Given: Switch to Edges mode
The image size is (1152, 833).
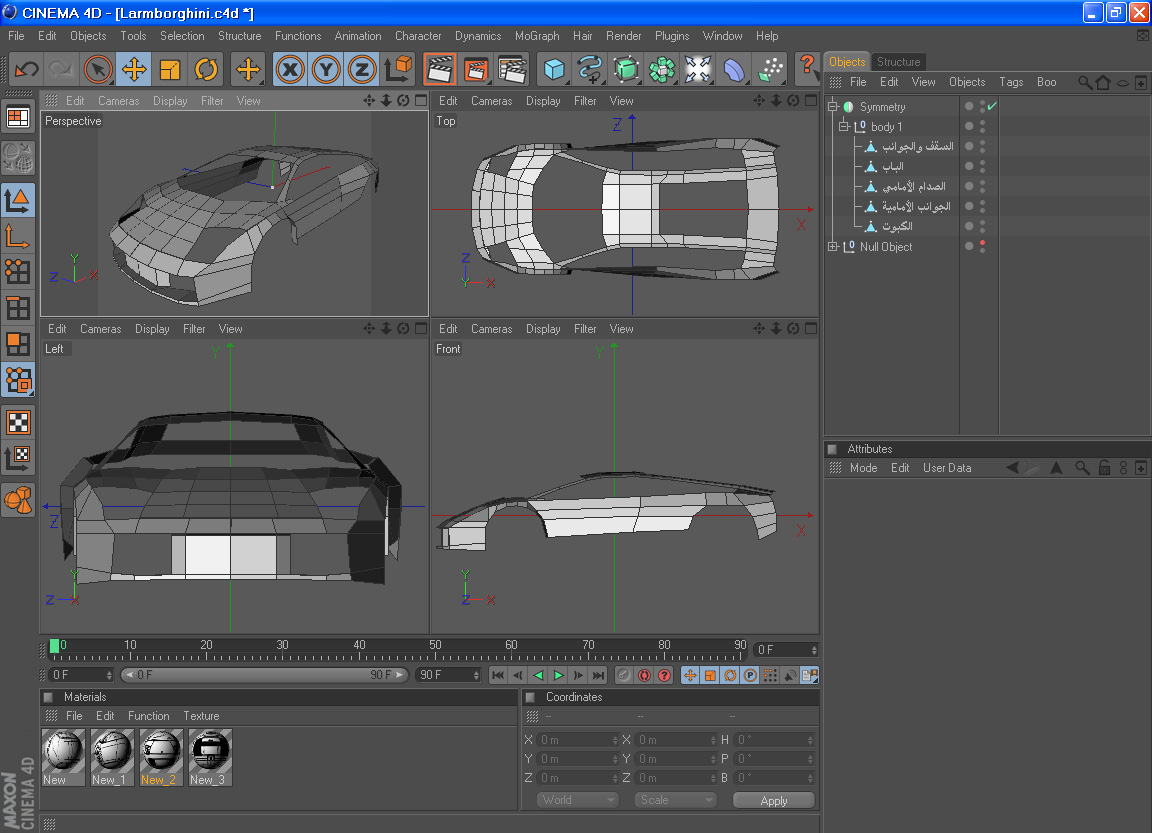Looking at the screenshot, I should point(18,308).
